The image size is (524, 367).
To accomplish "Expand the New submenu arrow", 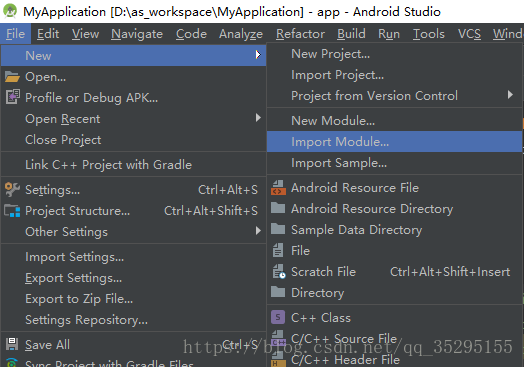I will pos(258,55).
